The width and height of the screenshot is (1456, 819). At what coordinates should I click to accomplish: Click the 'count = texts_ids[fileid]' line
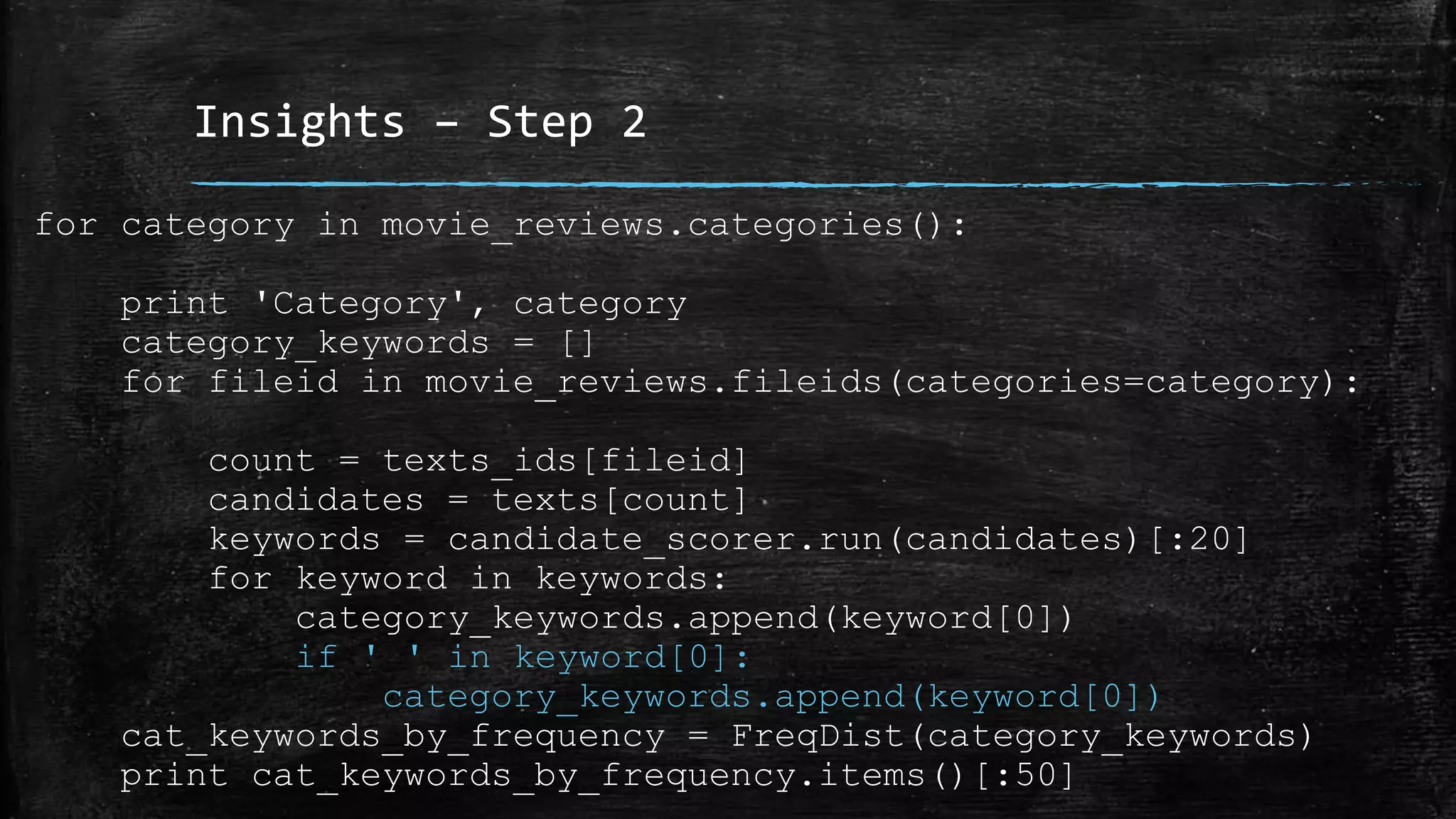[477, 461]
